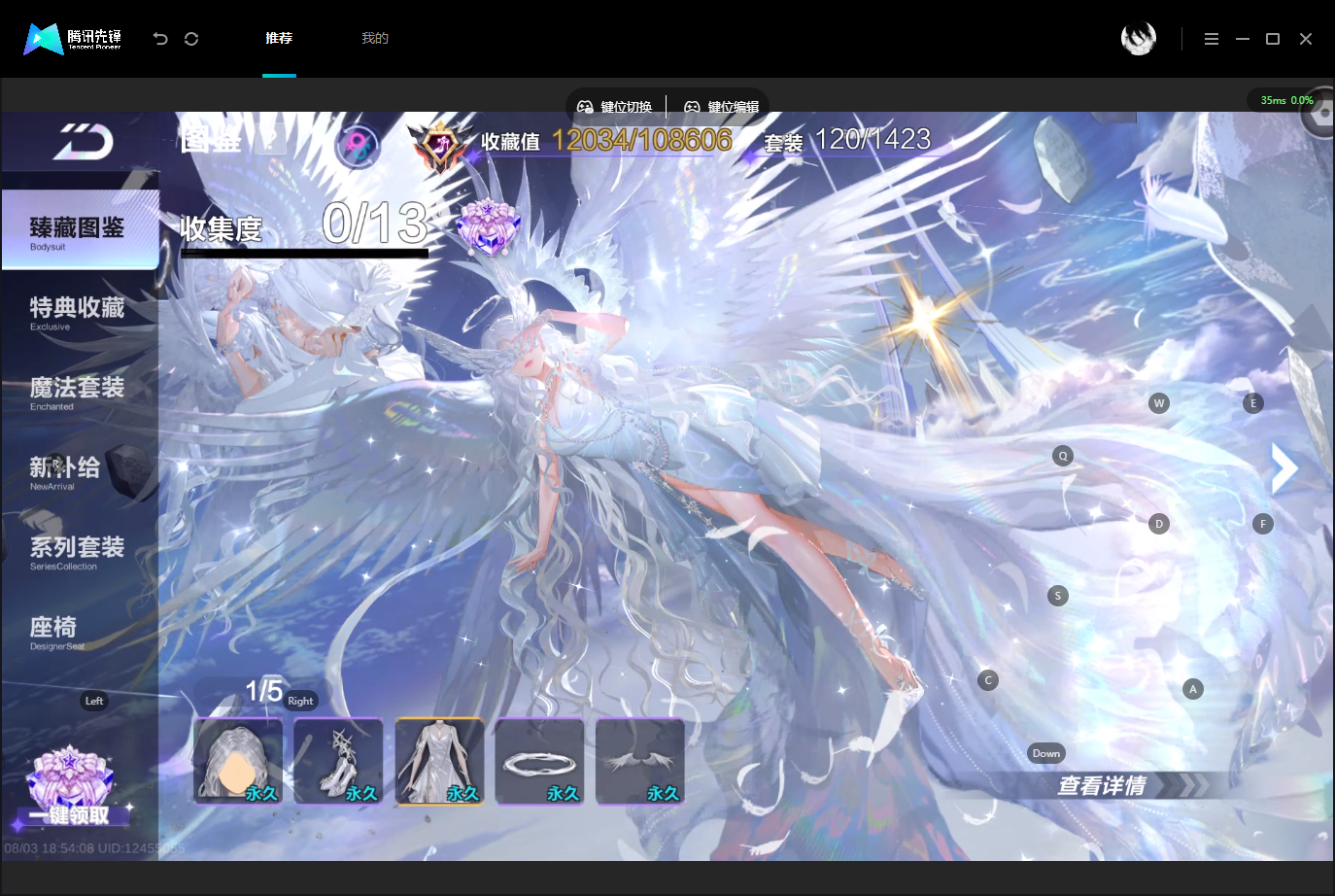Click the Q key overlay marker
The height and width of the screenshot is (896, 1335).
1063,456
